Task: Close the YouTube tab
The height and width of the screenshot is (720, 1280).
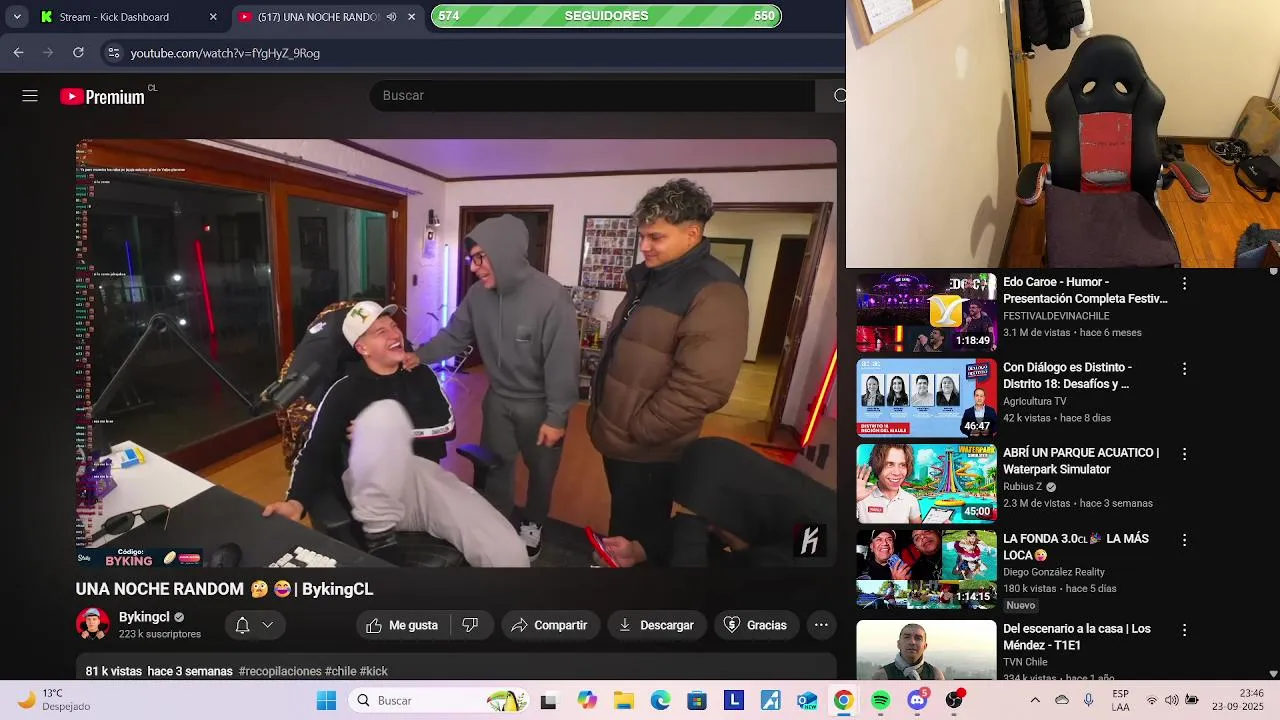Action: point(411,17)
